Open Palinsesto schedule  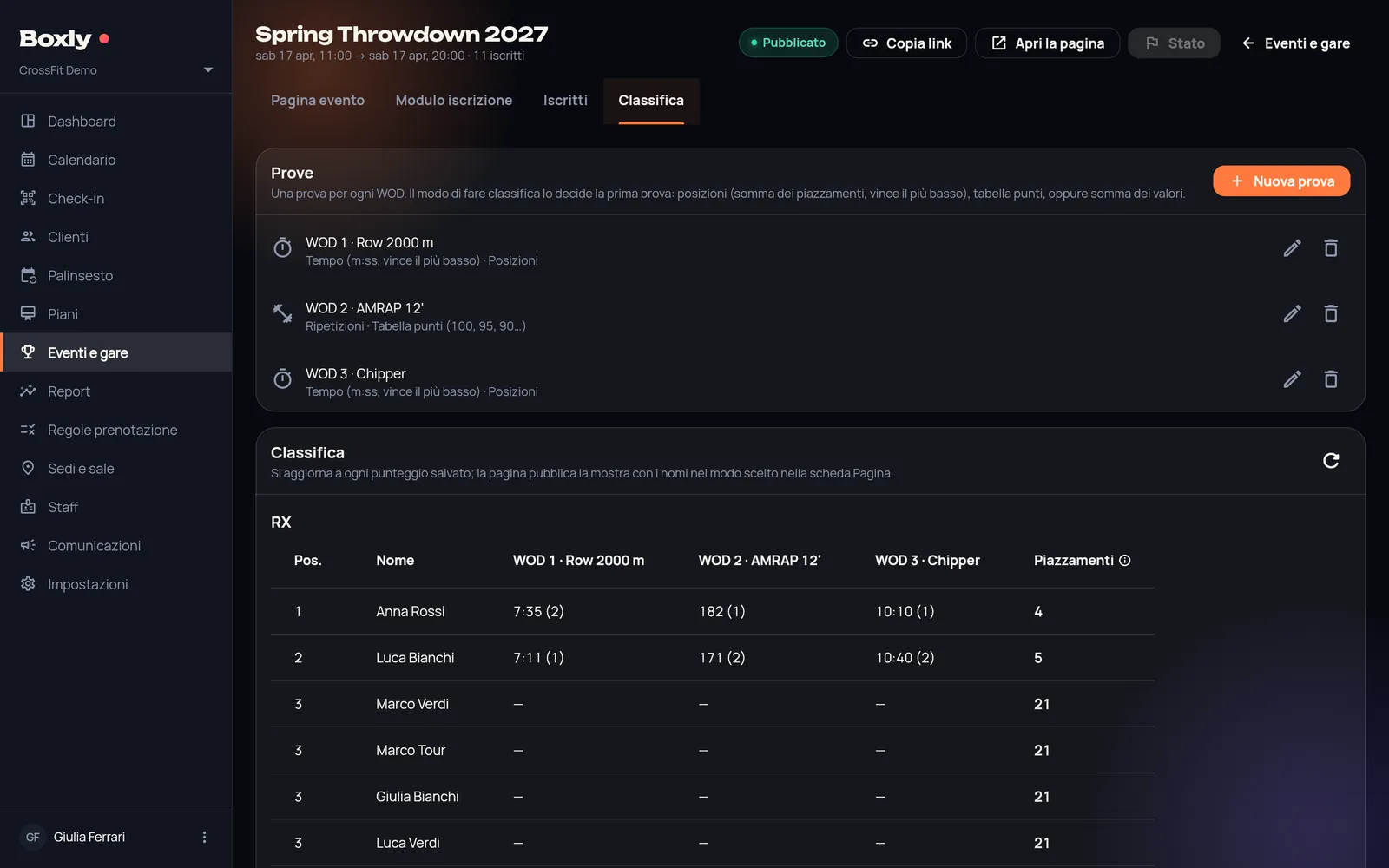coord(115,276)
